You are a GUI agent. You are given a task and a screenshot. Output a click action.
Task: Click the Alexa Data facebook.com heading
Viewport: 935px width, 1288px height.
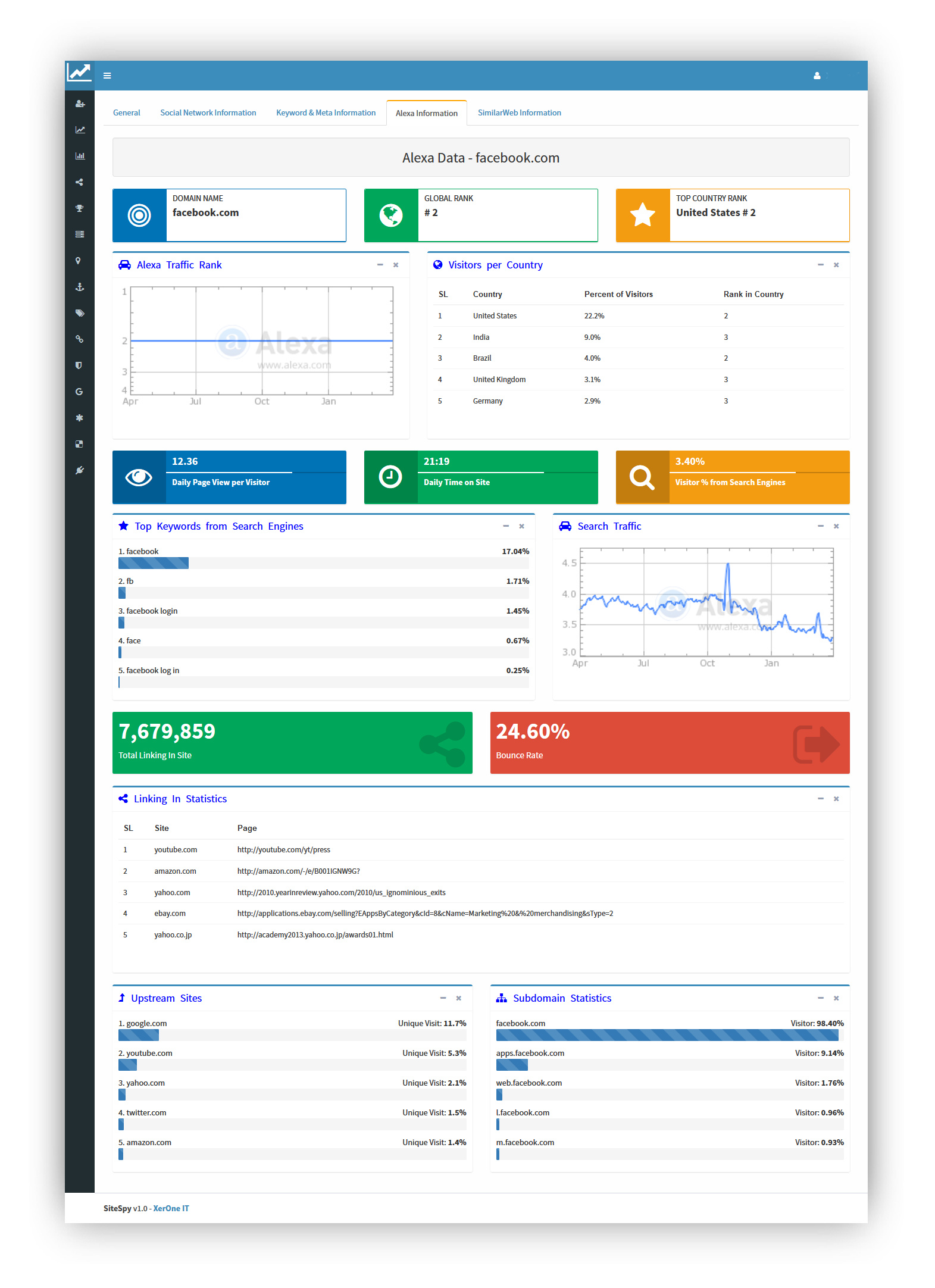click(x=481, y=158)
